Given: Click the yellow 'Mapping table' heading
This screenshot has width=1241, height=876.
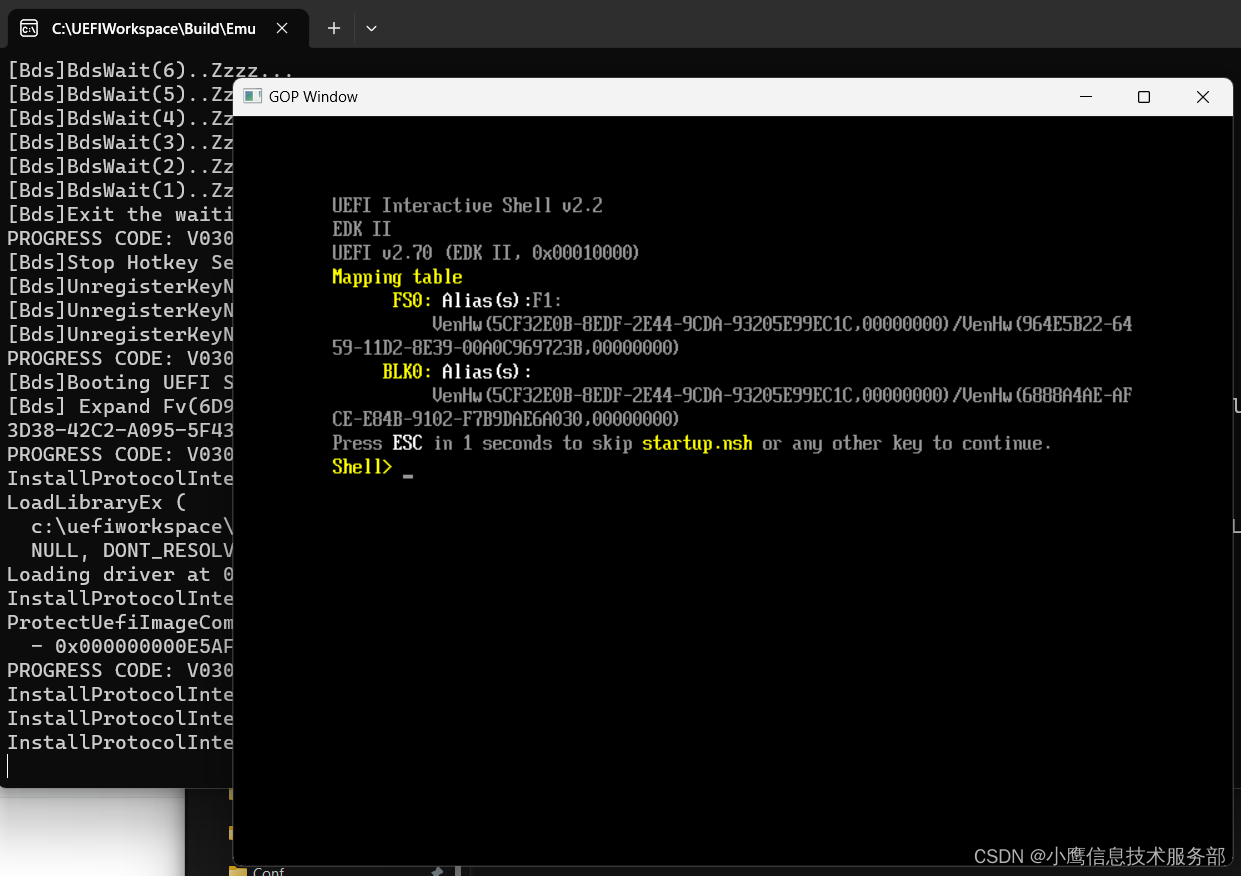Looking at the screenshot, I should point(397,277).
